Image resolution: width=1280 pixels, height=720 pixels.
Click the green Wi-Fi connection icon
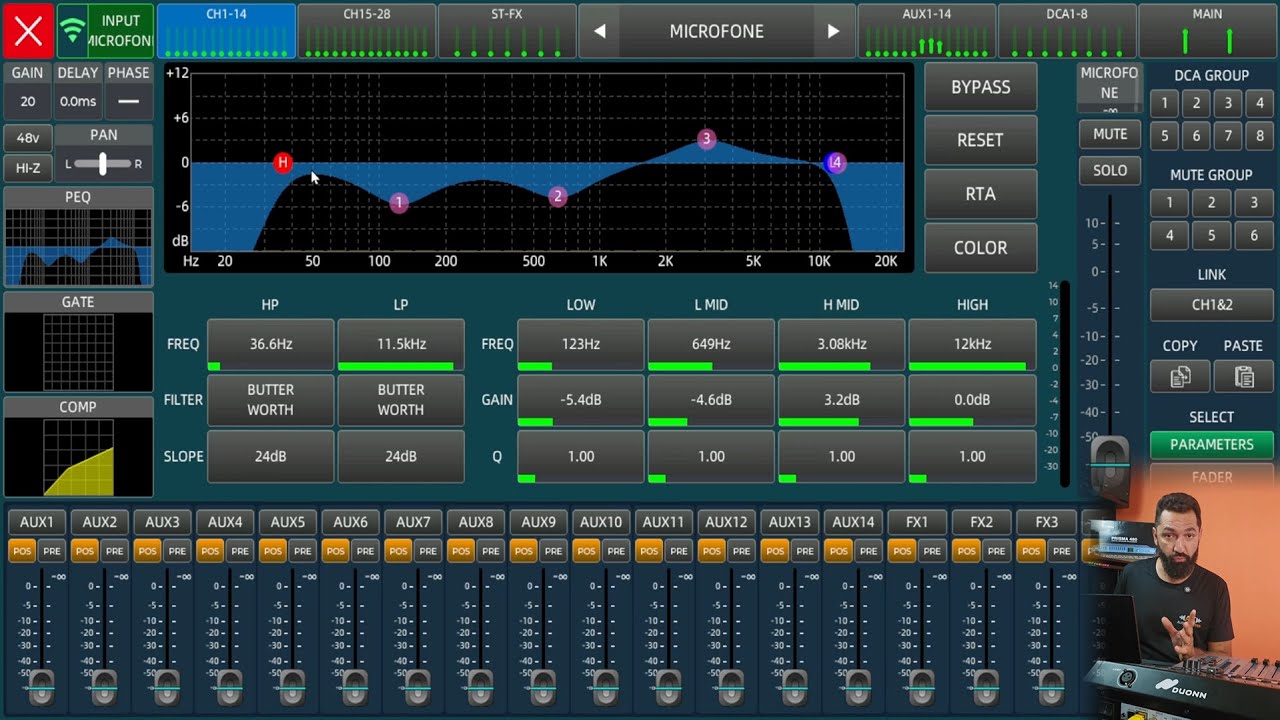point(72,31)
